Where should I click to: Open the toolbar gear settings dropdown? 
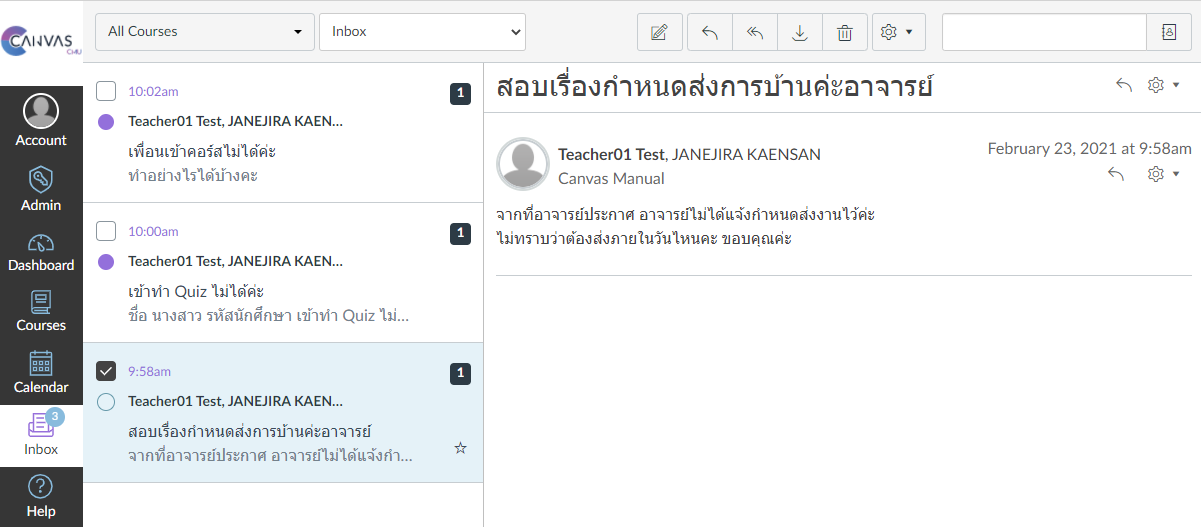897,32
